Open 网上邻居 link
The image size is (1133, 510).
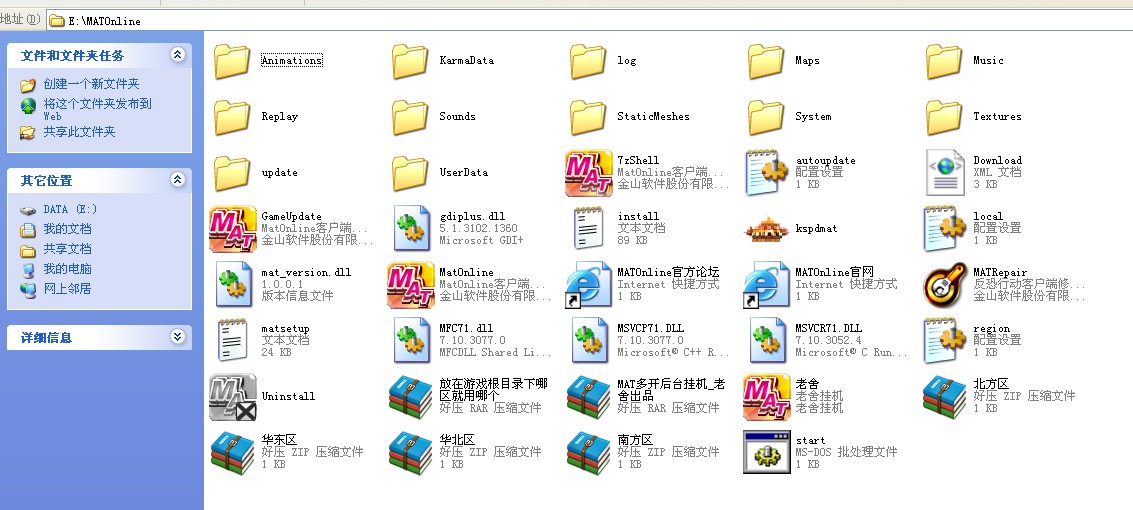coord(67,288)
